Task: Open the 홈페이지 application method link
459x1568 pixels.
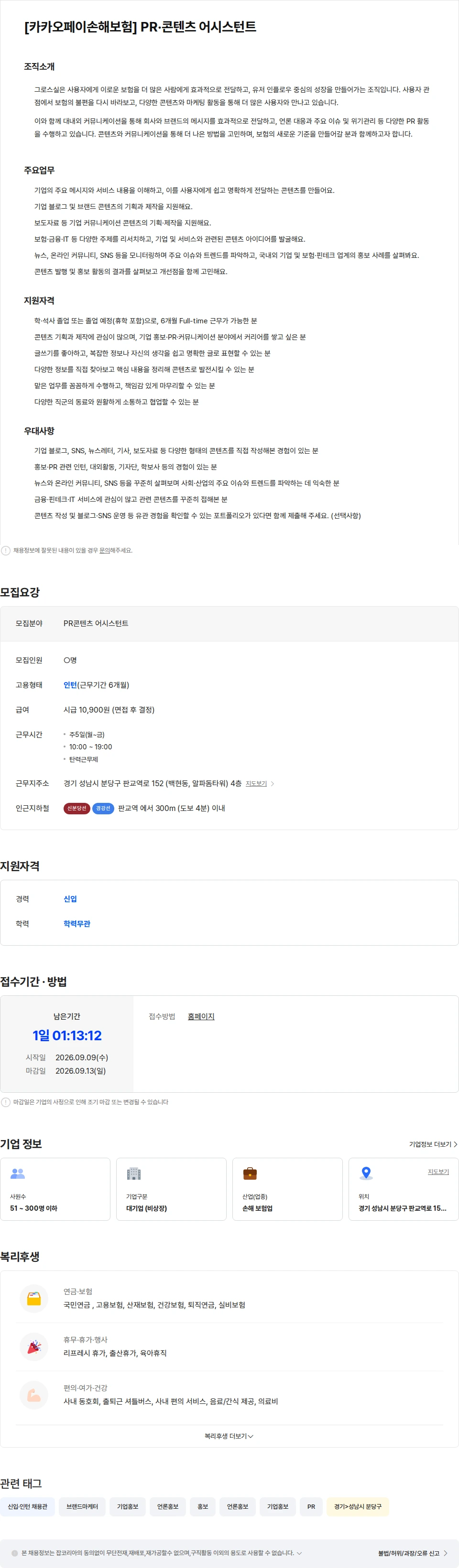Action: pyautogui.click(x=201, y=1016)
